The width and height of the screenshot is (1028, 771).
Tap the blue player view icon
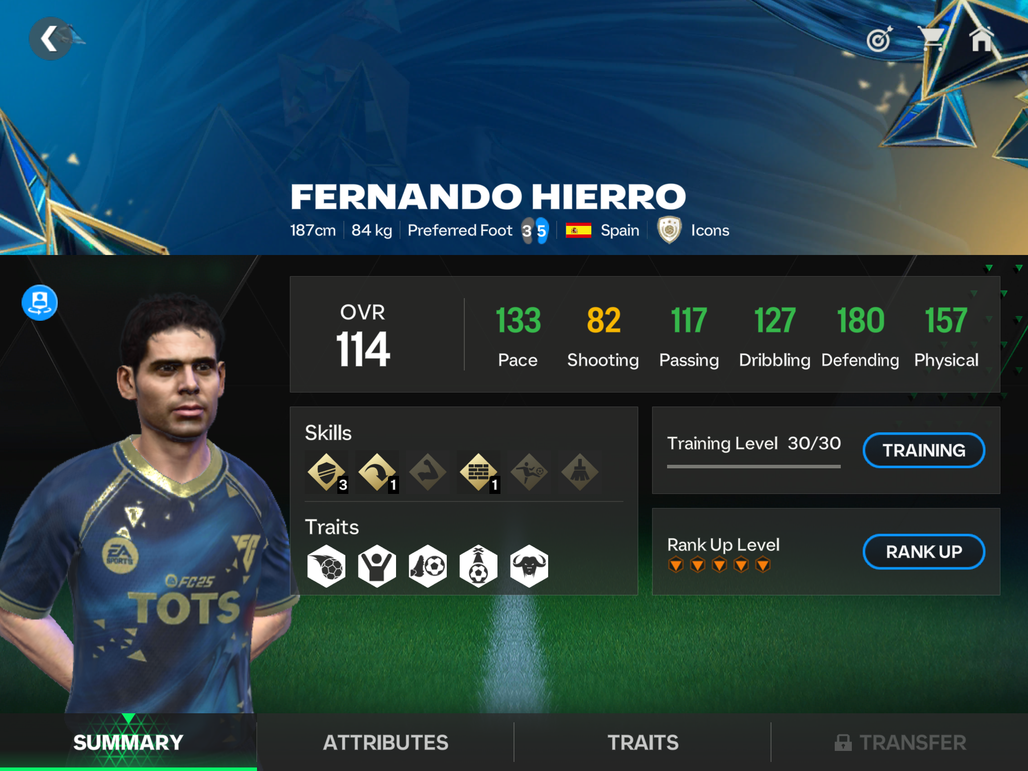(40, 303)
